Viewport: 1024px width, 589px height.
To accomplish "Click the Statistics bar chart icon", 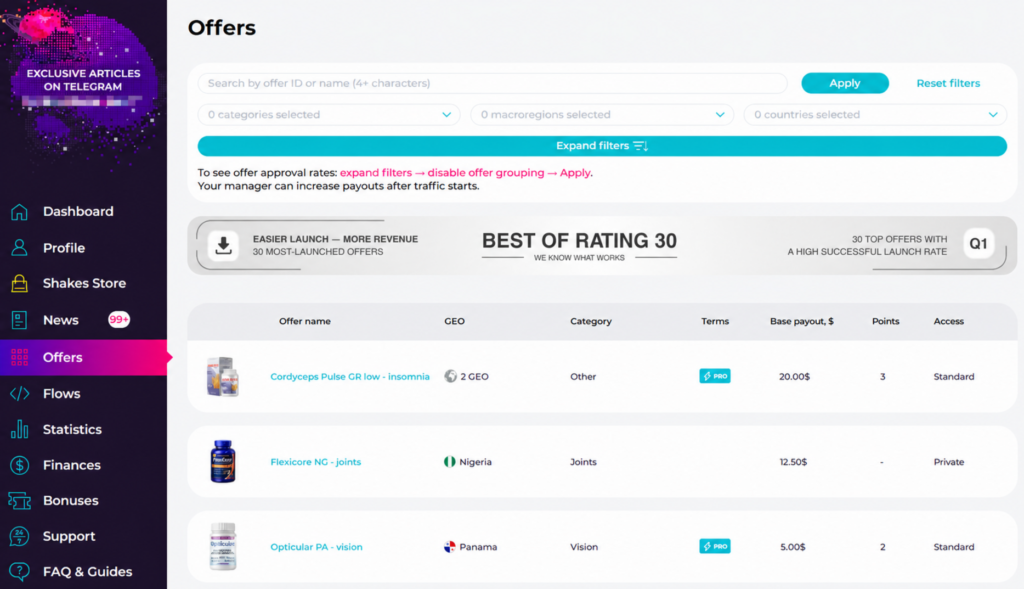I will click(x=20, y=429).
